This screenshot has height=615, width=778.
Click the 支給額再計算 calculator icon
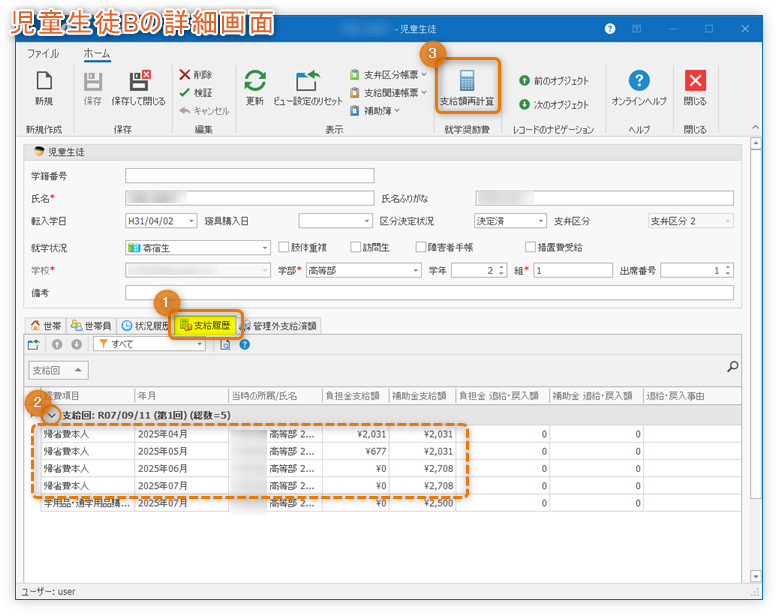(467, 80)
